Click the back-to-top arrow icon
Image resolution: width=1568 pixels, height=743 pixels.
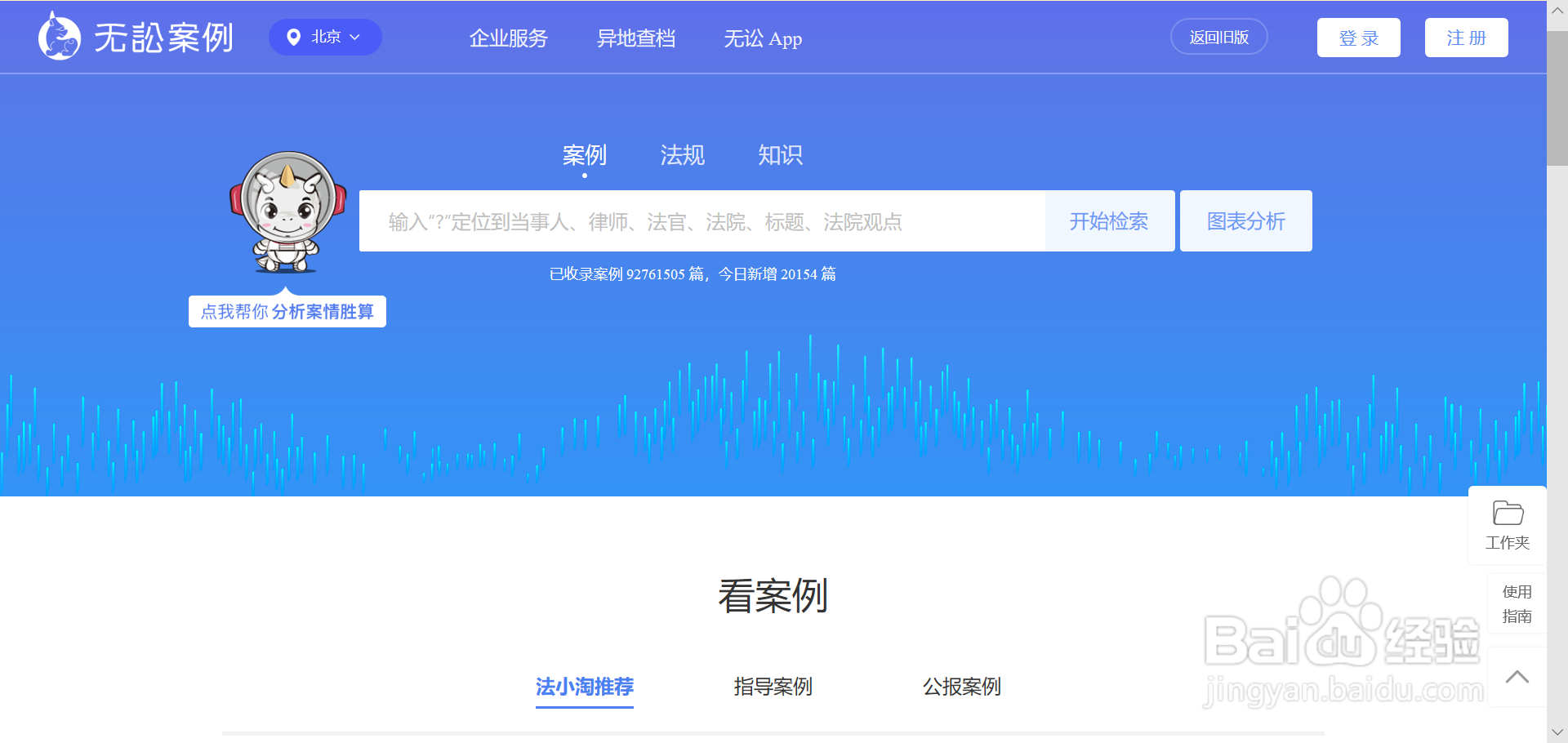(x=1517, y=677)
